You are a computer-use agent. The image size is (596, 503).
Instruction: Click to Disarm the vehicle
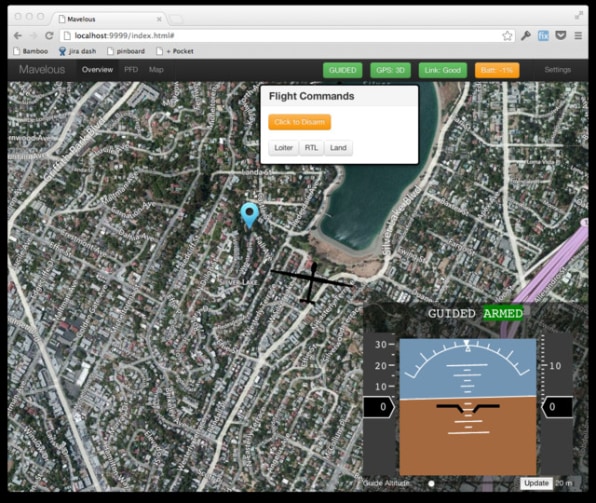point(300,122)
